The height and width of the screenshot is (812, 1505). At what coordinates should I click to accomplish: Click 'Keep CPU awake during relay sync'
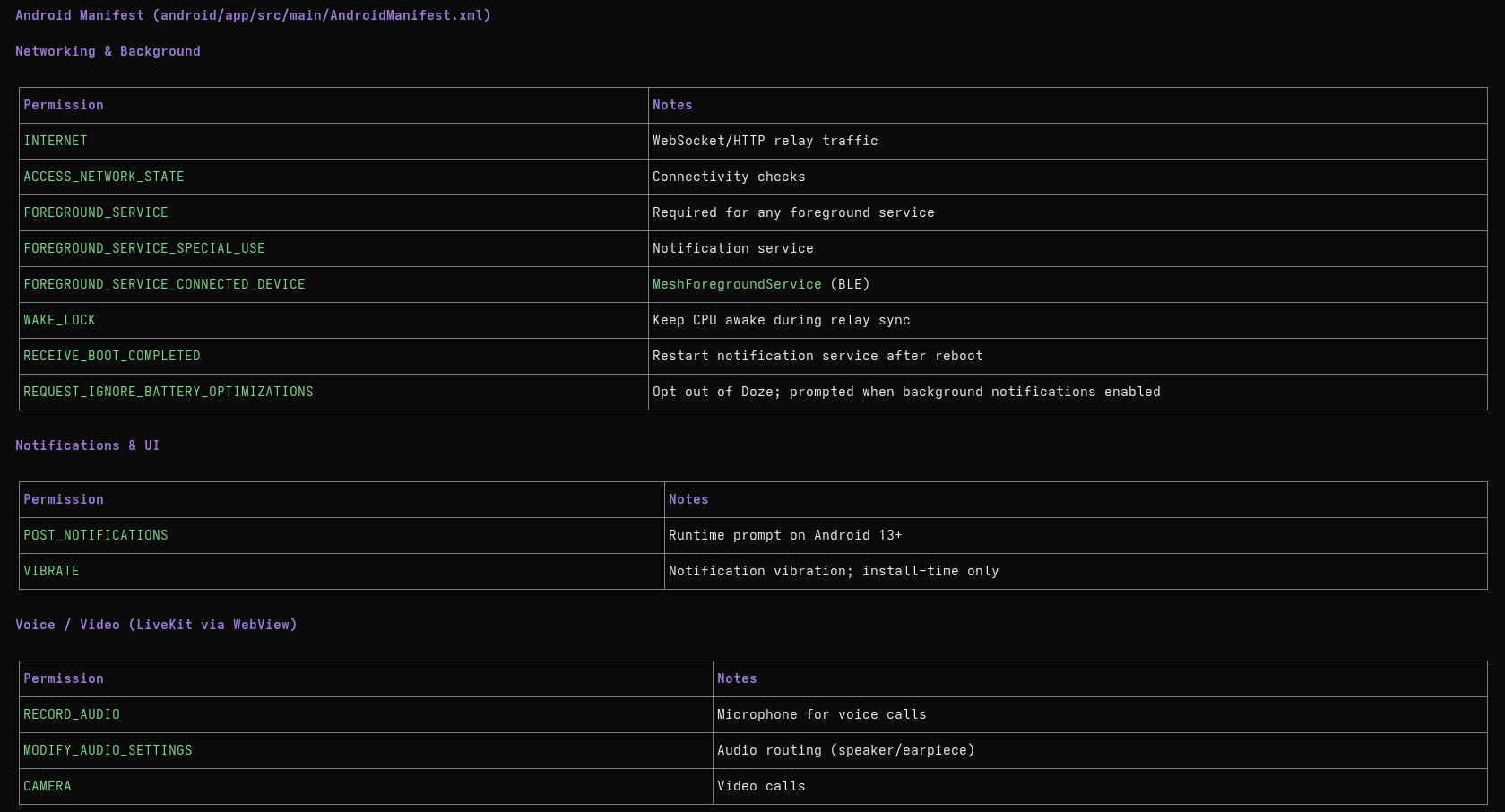782,320
